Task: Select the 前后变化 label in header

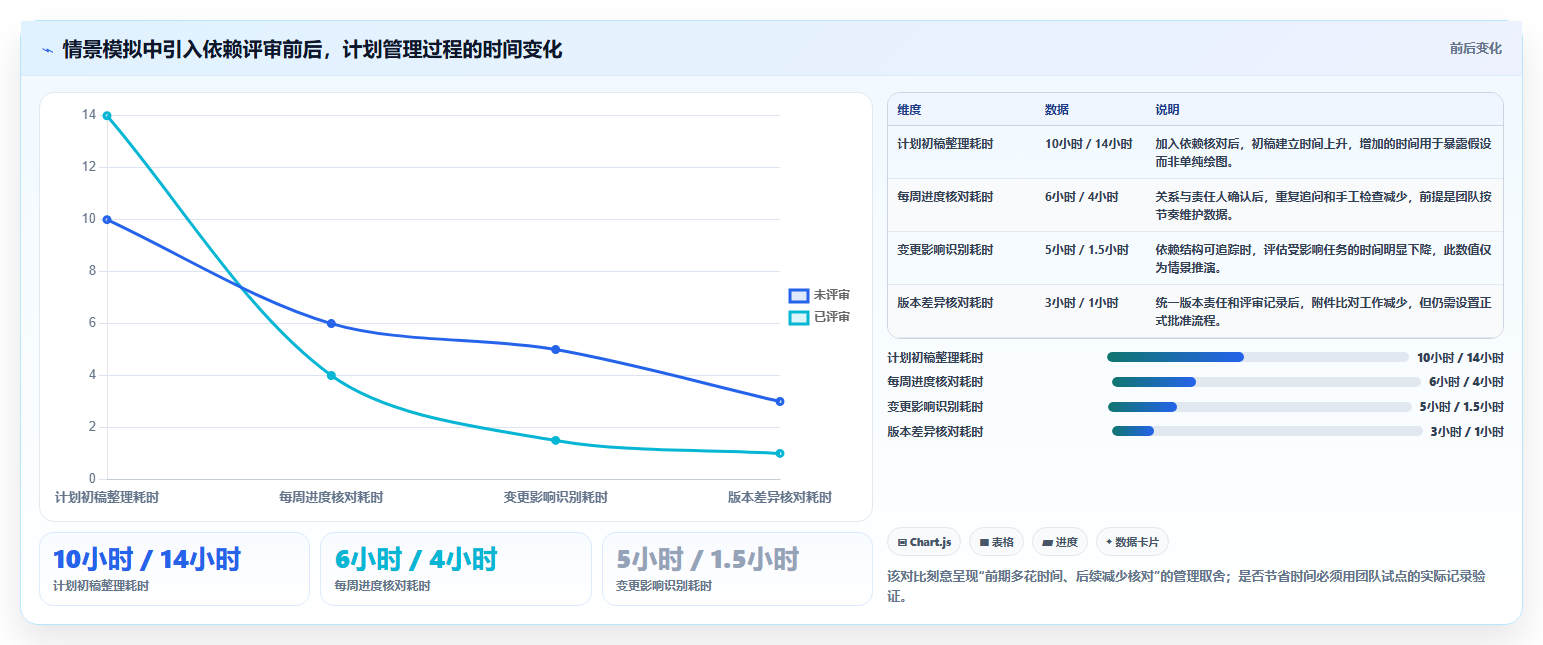Action: click(1476, 48)
